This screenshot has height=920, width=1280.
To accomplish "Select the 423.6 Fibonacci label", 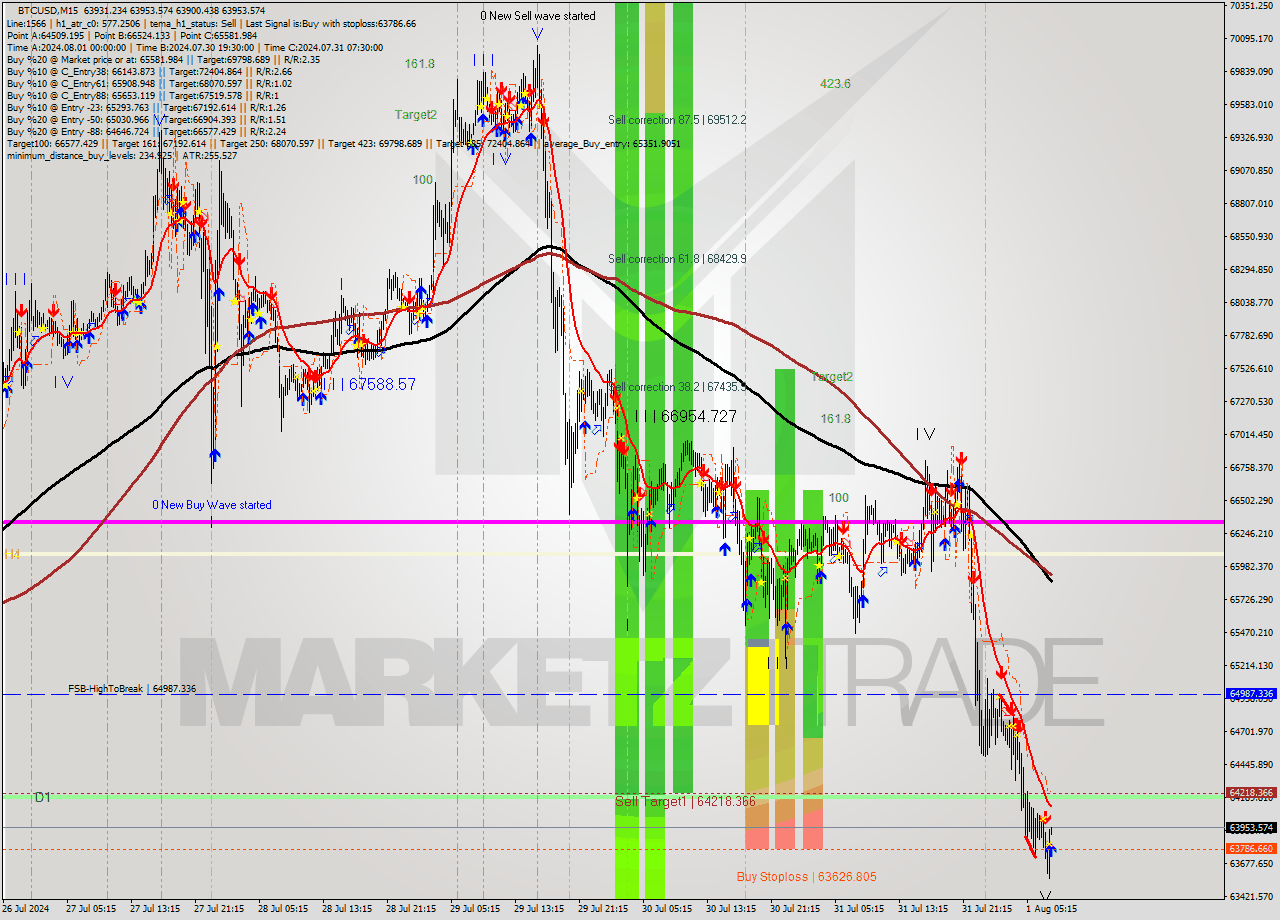I will pos(835,84).
